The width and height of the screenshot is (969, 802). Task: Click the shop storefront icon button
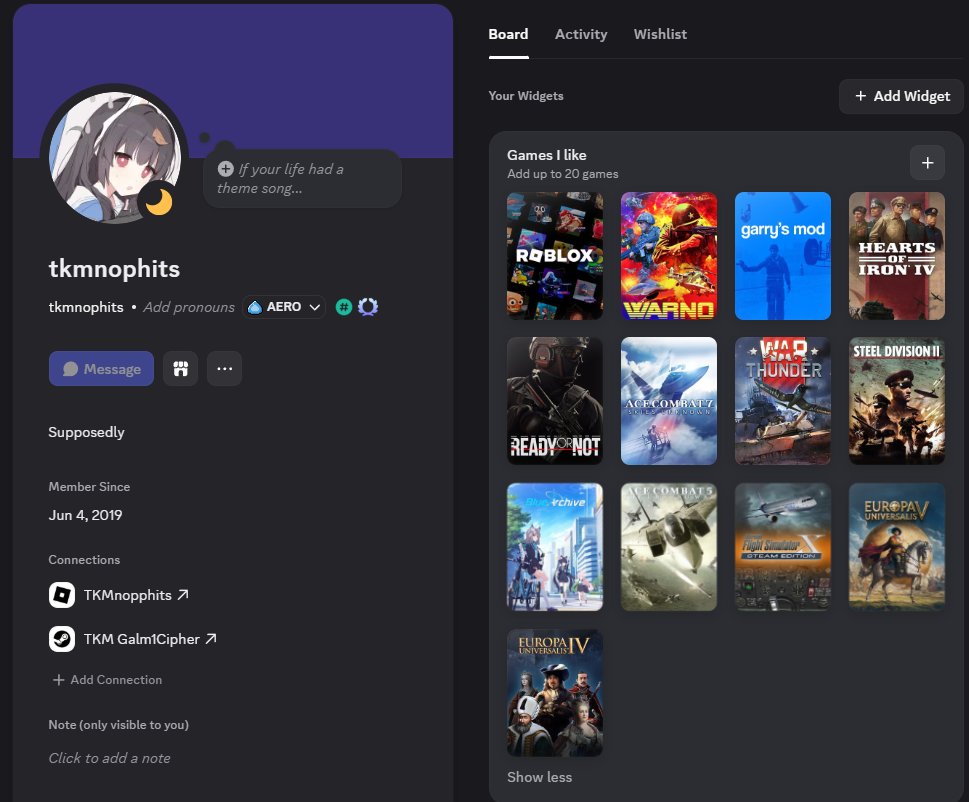tap(180, 368)
